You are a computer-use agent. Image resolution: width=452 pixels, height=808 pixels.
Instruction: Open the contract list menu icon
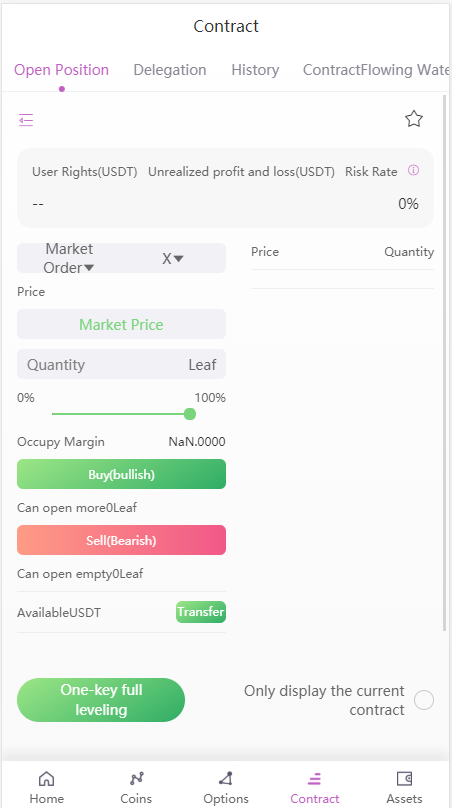pos(26,120)
